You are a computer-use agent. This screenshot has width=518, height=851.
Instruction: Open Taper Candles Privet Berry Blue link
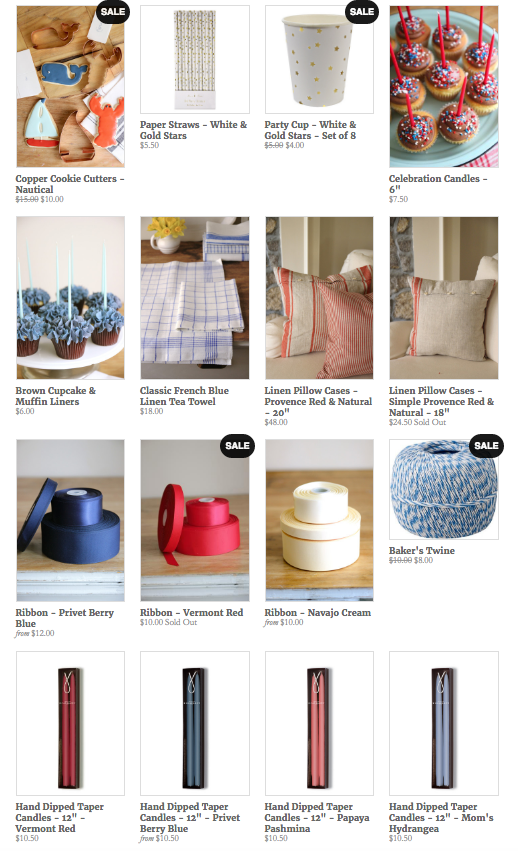coord(189,817)
